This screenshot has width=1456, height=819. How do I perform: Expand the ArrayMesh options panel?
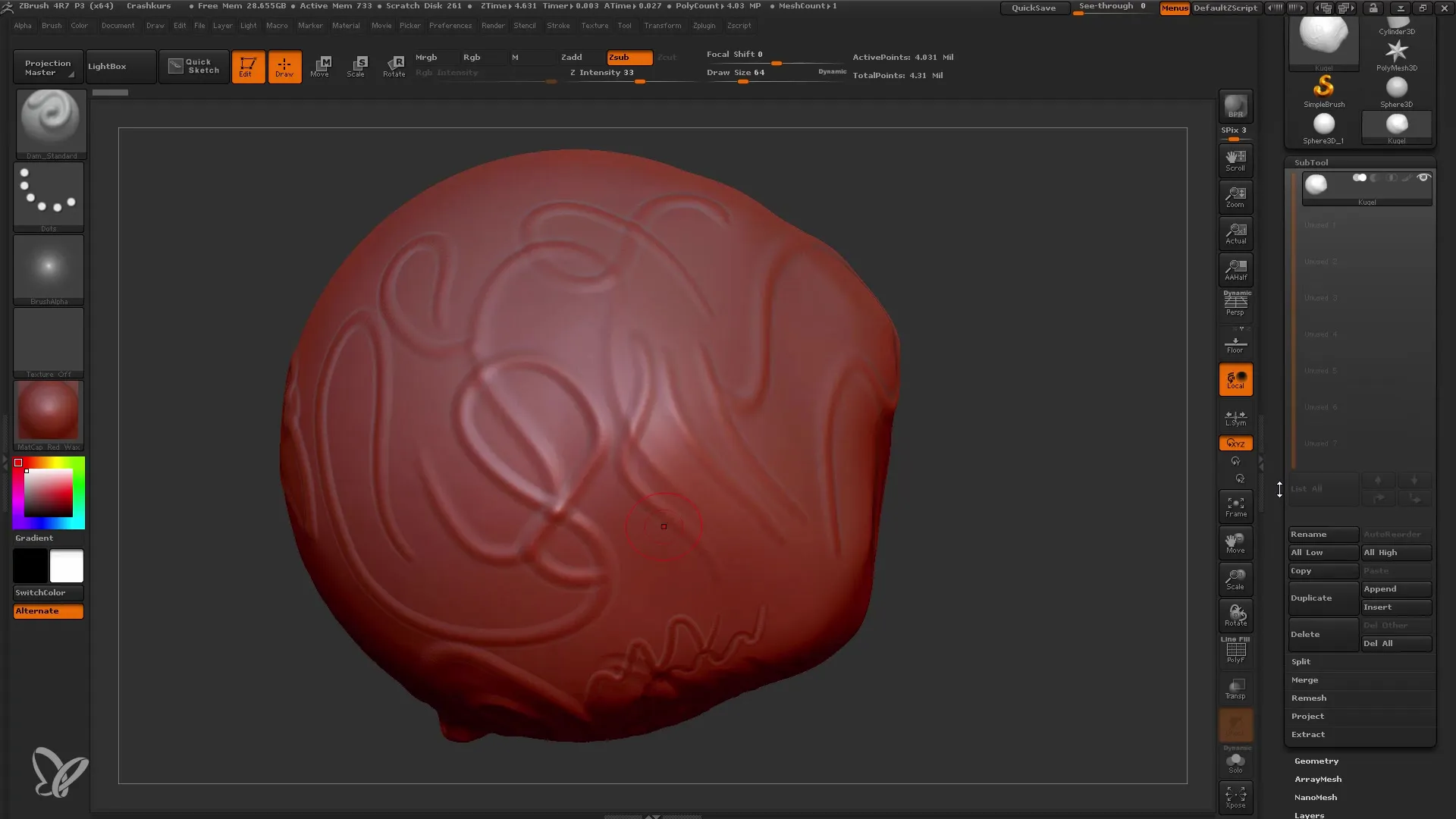1319,779
